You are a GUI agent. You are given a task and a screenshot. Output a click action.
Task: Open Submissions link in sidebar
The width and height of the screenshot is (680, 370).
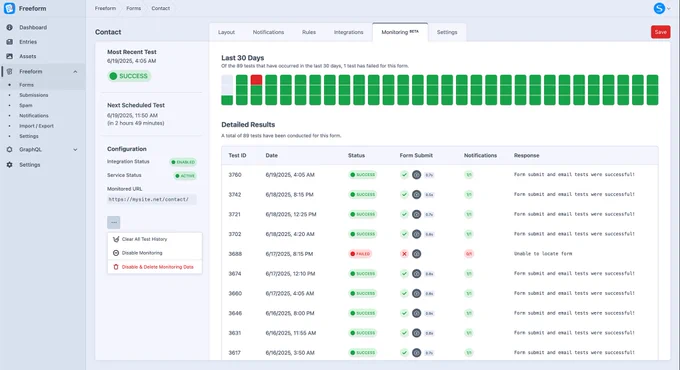[33, 95]
